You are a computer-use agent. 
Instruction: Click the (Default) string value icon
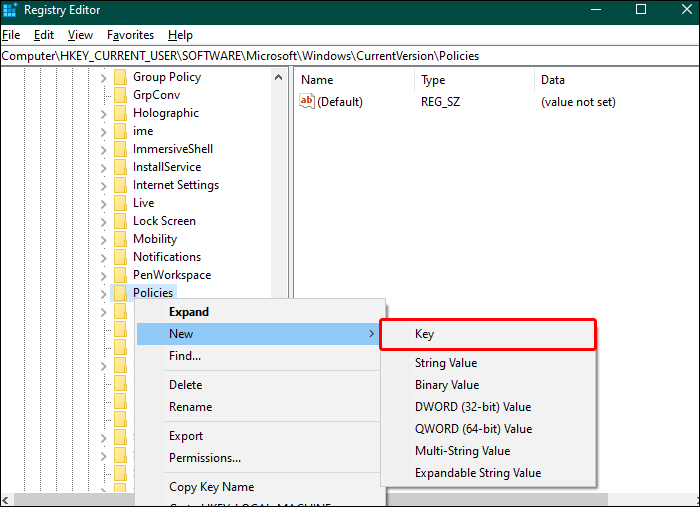[x=308, y=102]
